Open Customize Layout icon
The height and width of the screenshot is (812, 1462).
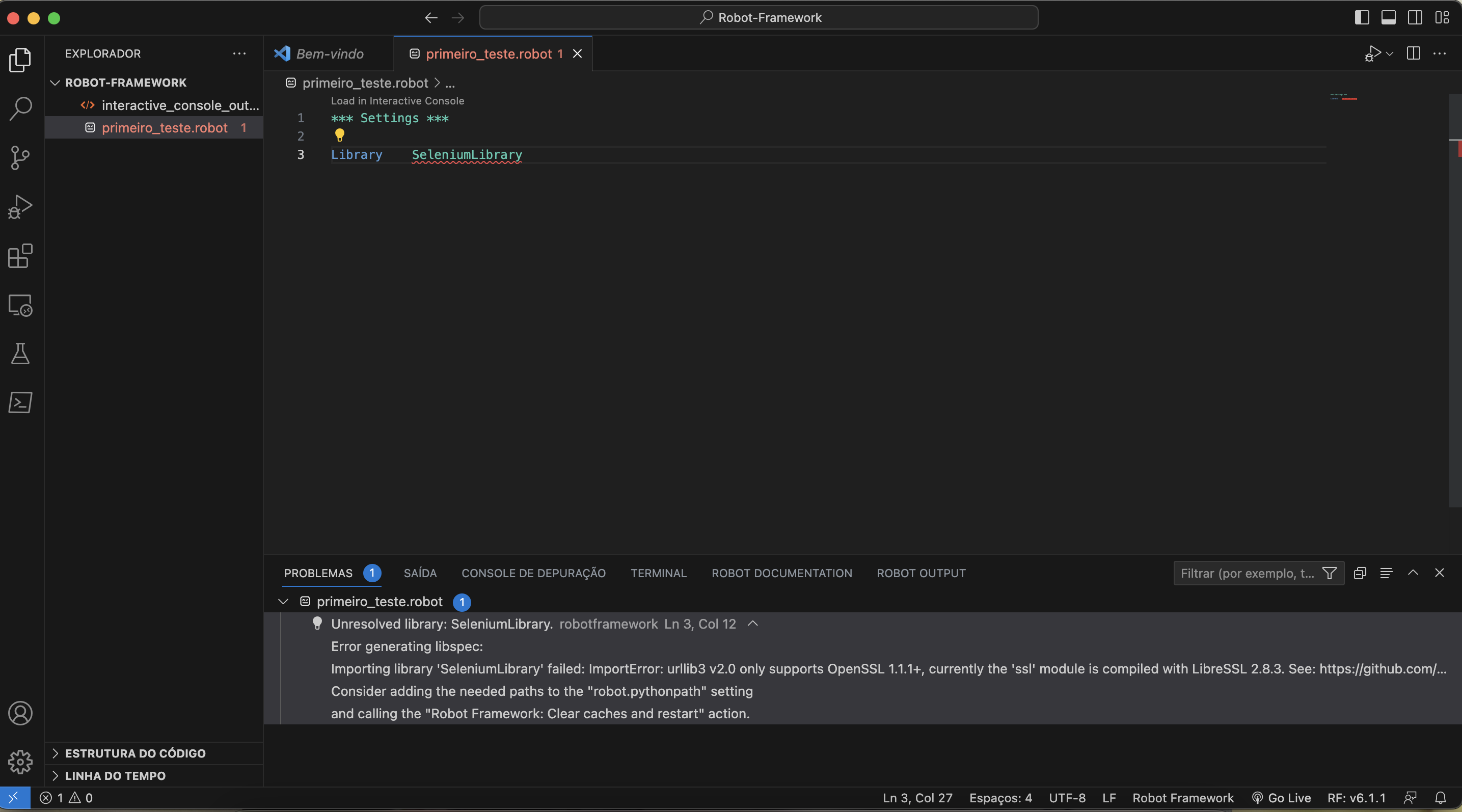1442,18
